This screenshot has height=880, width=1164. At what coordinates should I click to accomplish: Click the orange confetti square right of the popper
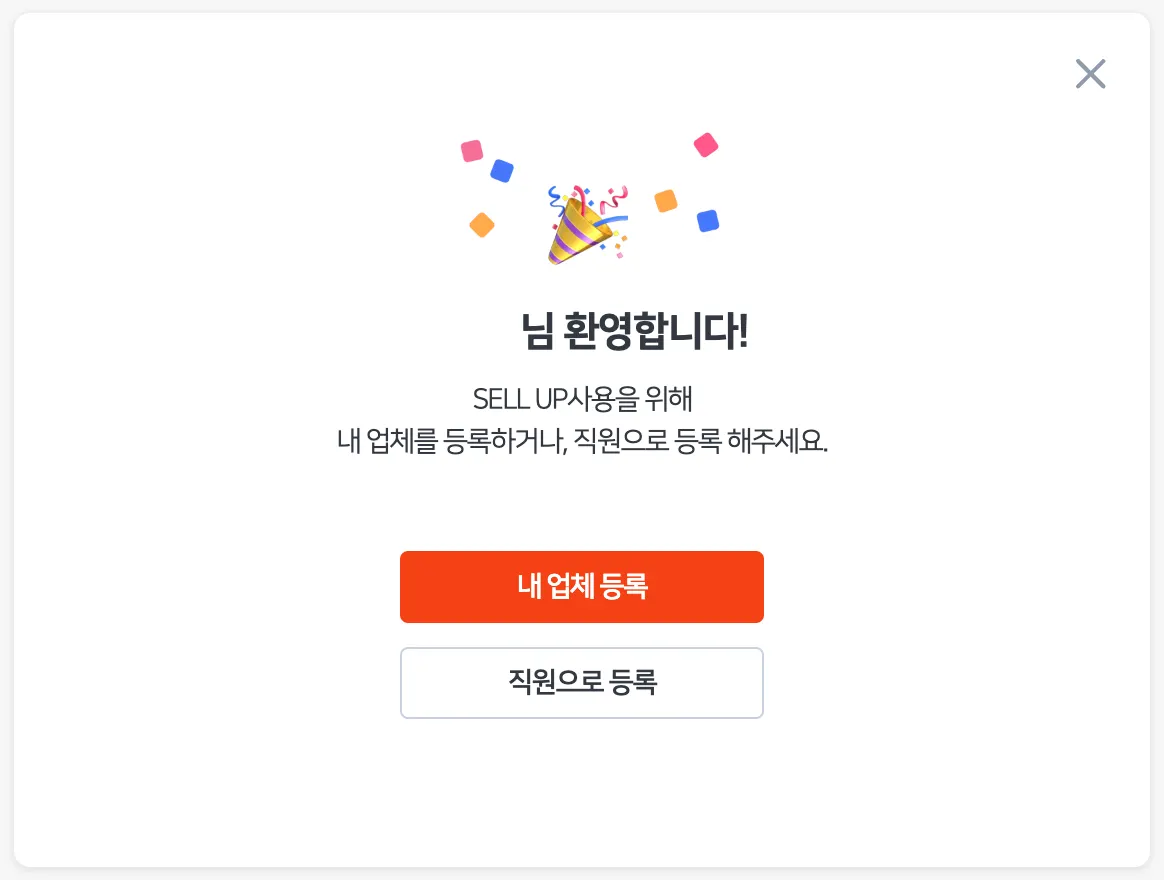[x=666, y=201]
